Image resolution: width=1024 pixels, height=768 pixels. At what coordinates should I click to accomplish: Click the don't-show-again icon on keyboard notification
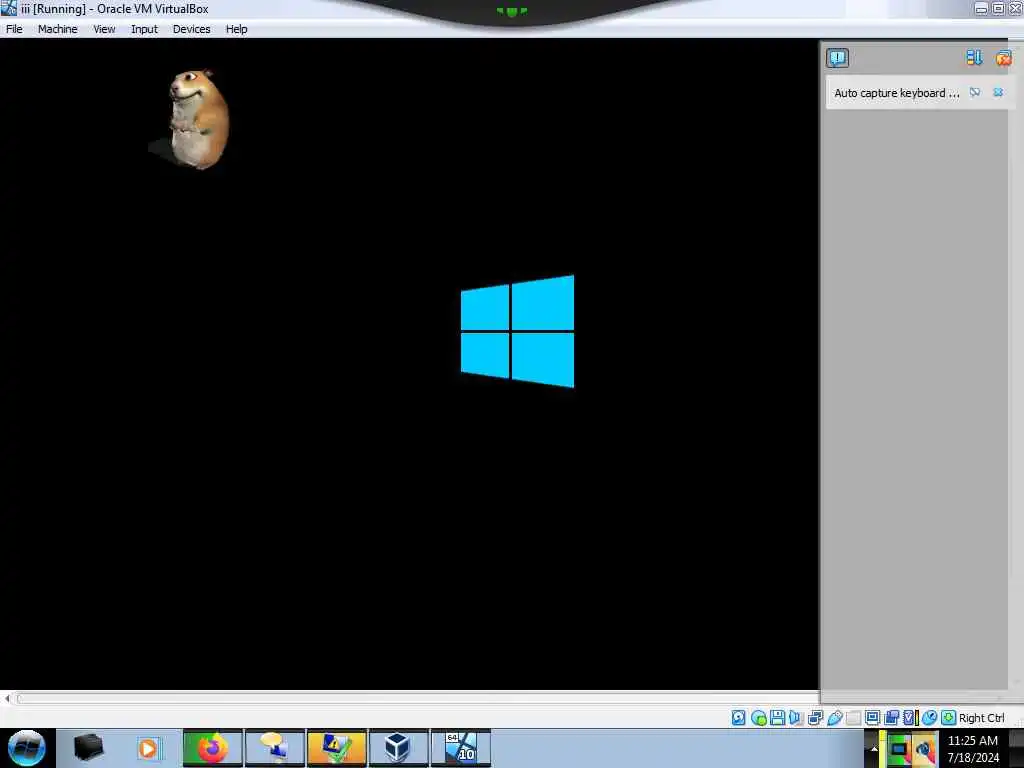pos(974,93)
